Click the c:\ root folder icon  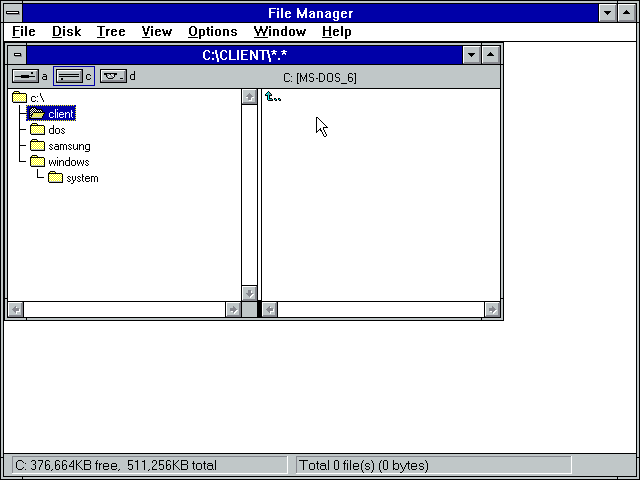pos(19,98)
